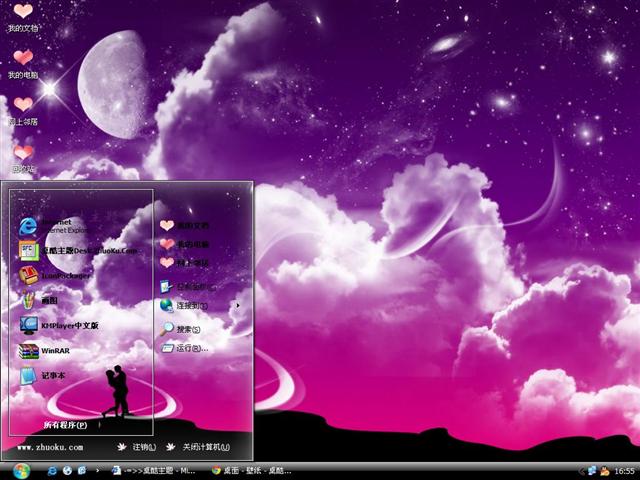Open WinRAR from the Start menu
Screen dimensions: 640x480
[44, 351]
